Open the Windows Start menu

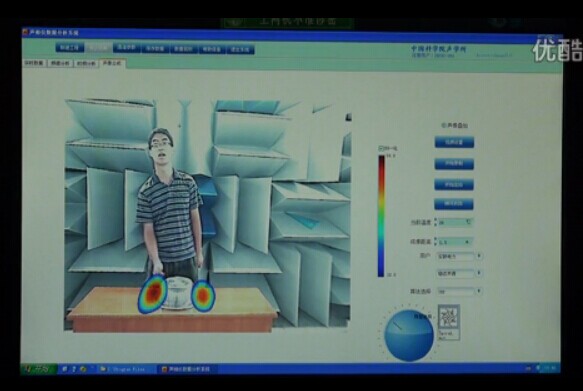[39, 369]
